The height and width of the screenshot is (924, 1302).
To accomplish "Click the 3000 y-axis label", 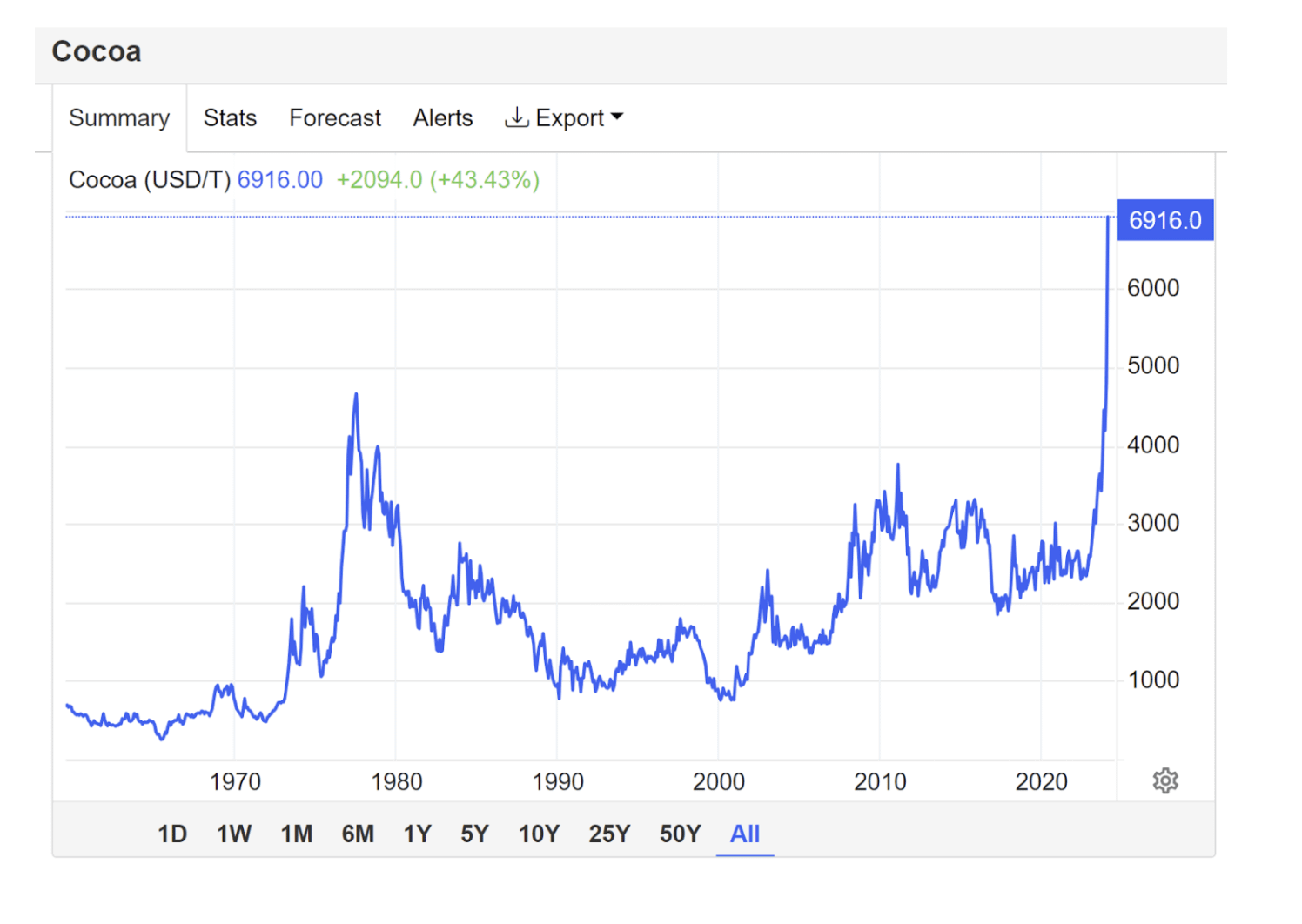I will coord(1153,523).
